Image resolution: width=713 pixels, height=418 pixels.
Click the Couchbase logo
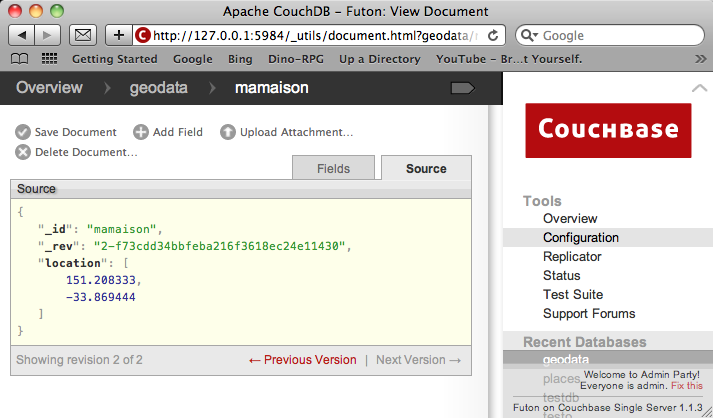(608, 129)
